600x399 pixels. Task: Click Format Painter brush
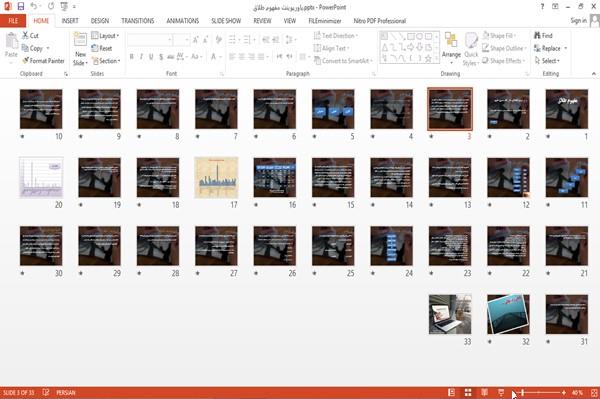[x=43, y=61]
